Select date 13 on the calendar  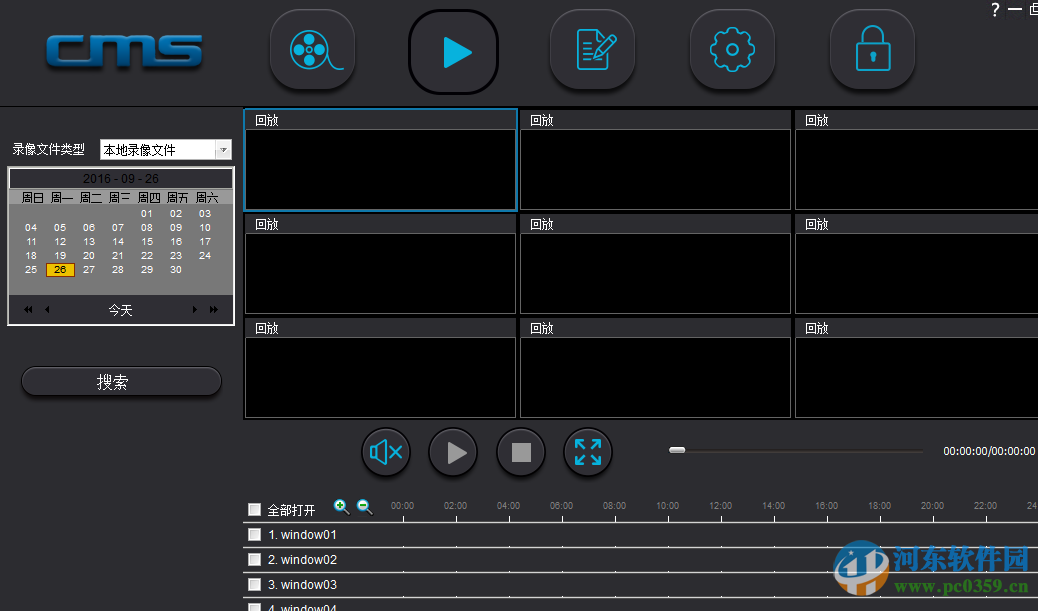click(x=88, y=241)
